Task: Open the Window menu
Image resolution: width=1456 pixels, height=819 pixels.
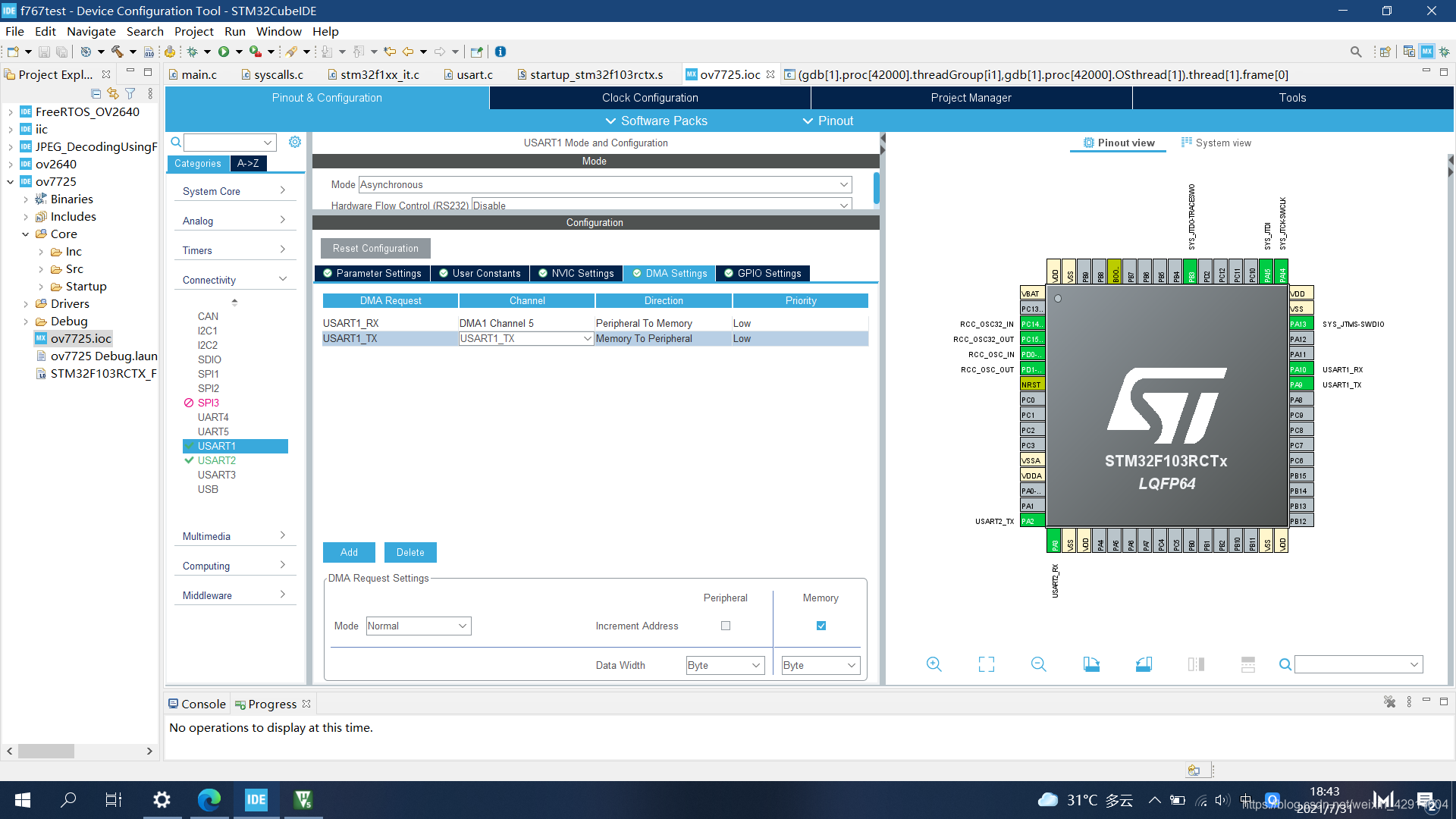Action: tap(278, 31)
